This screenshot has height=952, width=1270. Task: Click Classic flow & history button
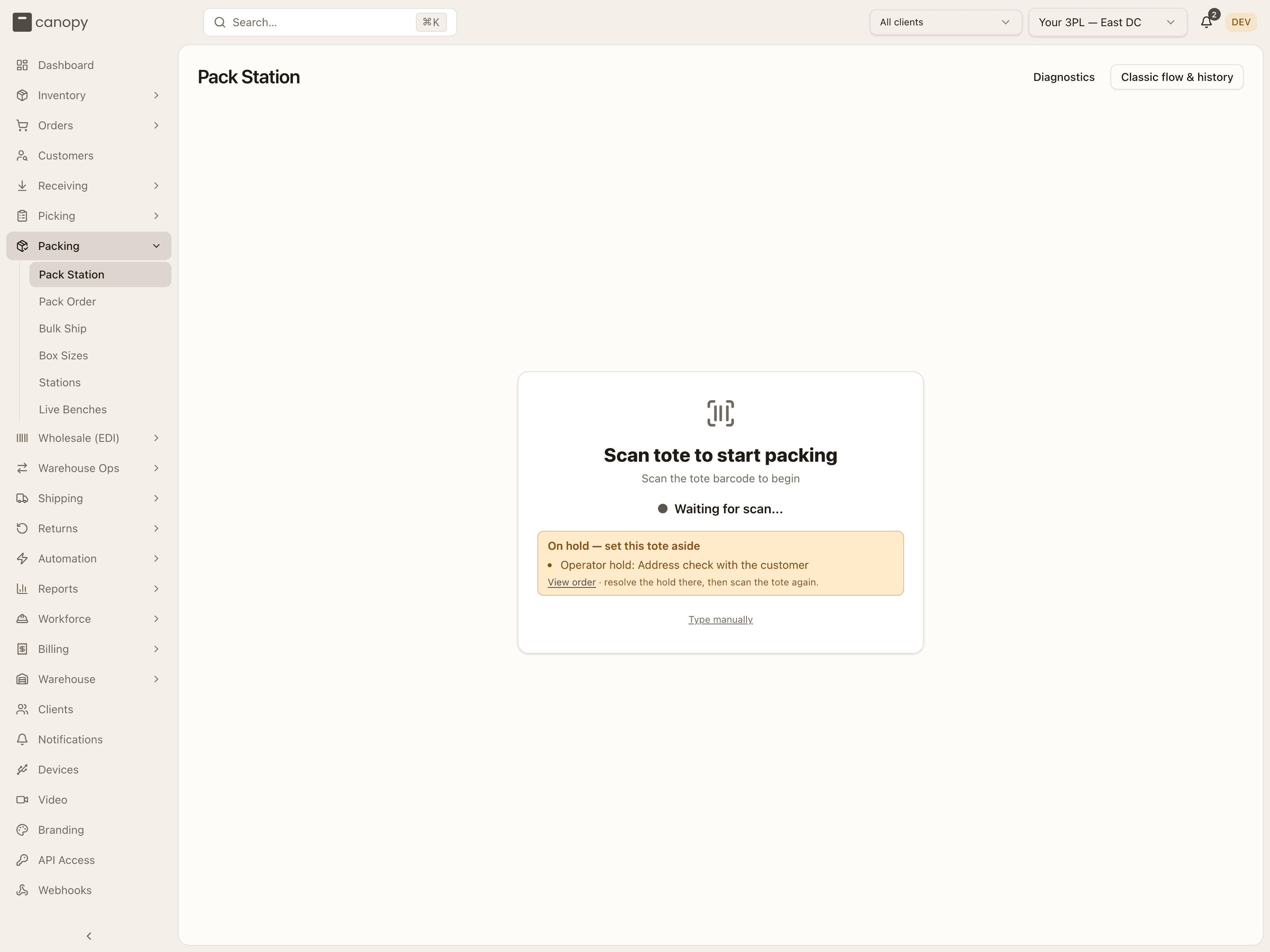pos(1176,77)
